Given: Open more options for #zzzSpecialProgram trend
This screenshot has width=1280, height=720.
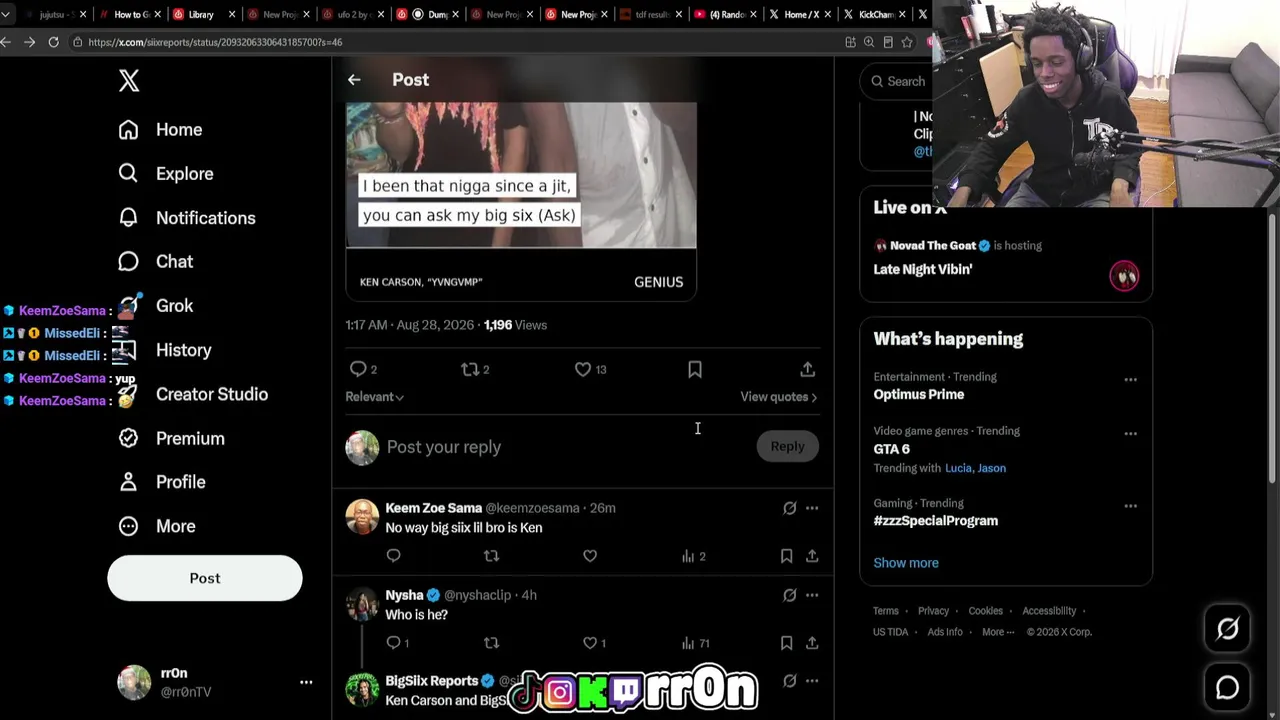Looking at the screenshot, I should click(1130, 506).
